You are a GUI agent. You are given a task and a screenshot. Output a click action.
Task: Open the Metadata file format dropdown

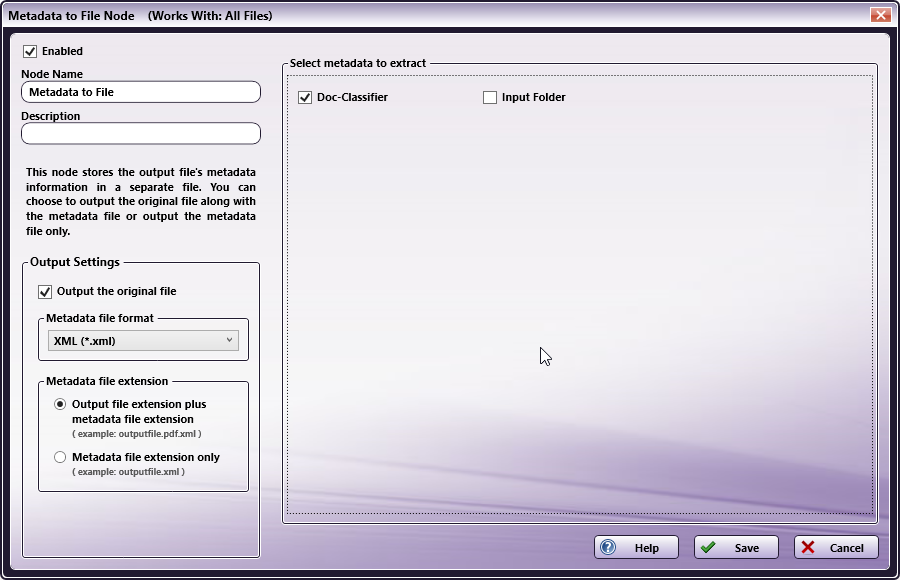(x=143, y=341)
